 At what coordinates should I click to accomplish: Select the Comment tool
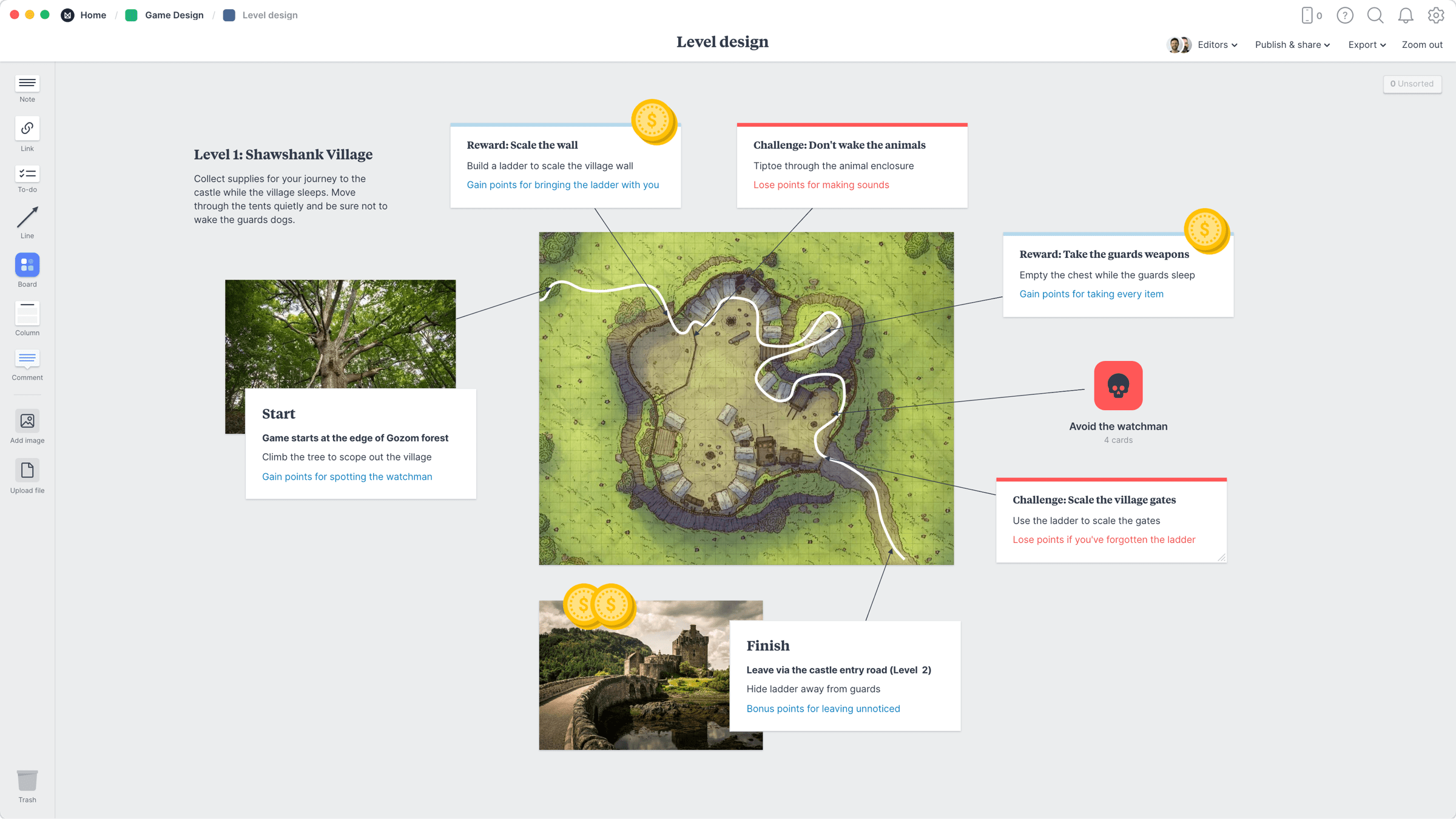27,359
